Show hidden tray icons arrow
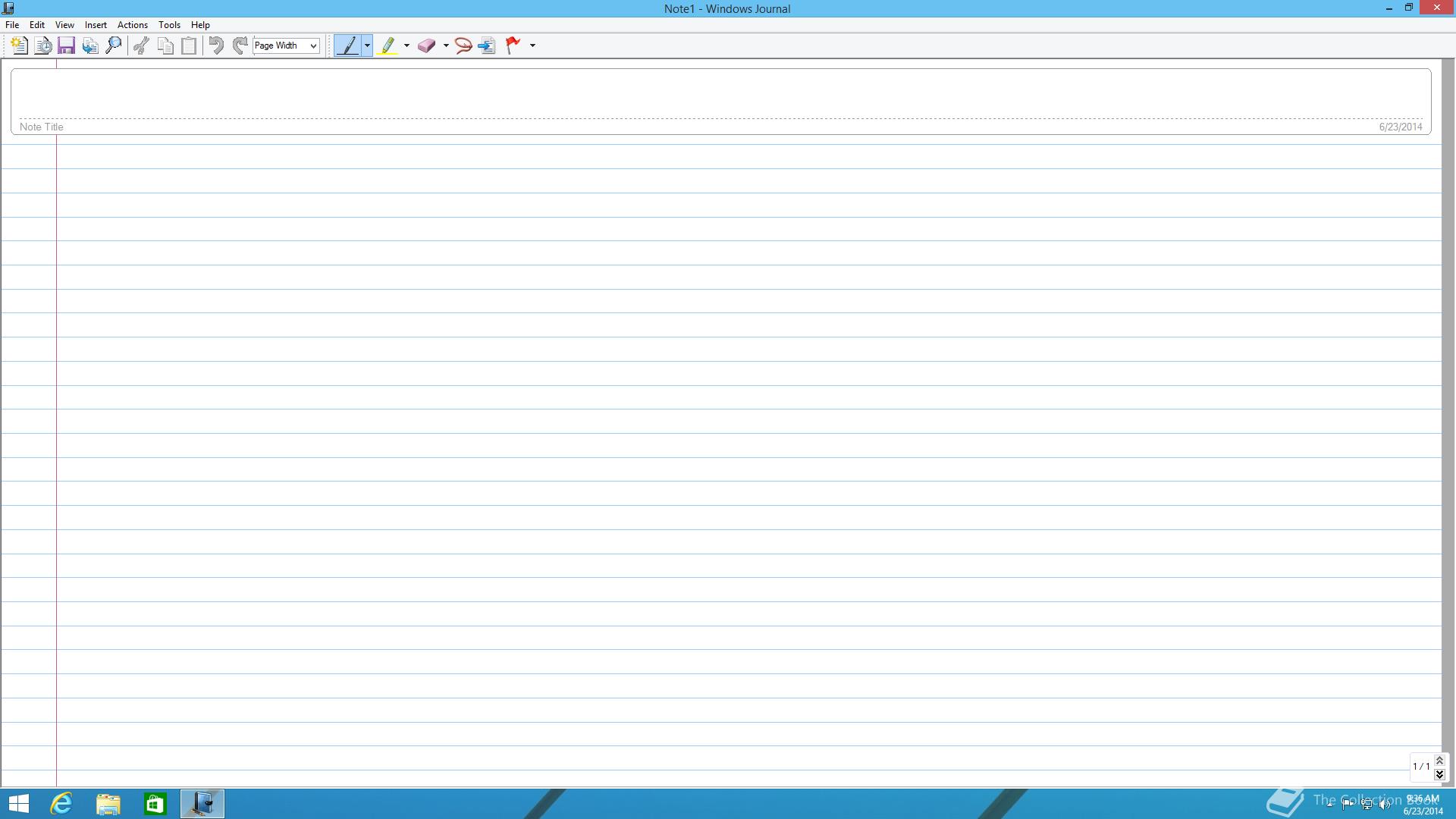 coord(1329,805)
